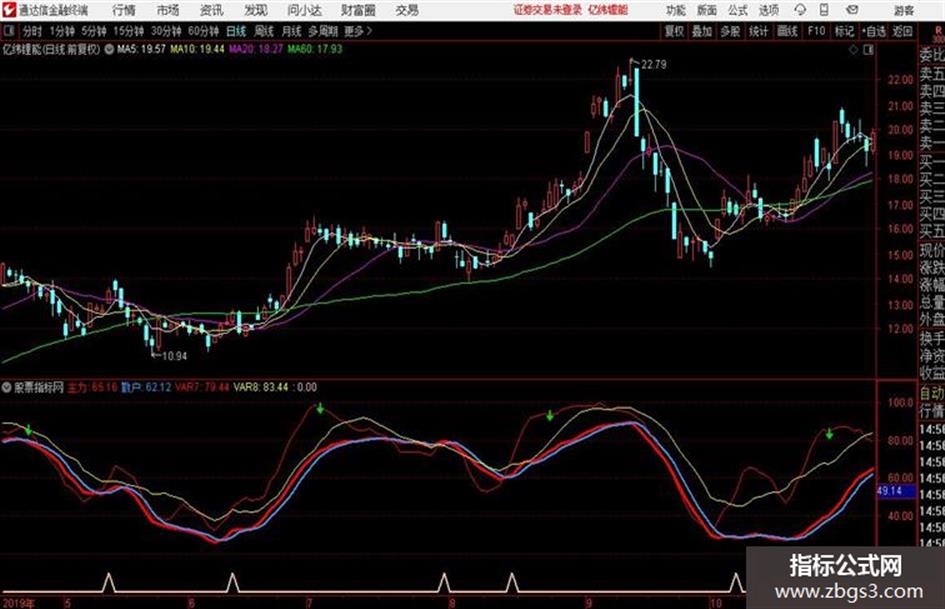Click the diamond icon above the price axis
The image size is (945, 609).
pos(853,50)
